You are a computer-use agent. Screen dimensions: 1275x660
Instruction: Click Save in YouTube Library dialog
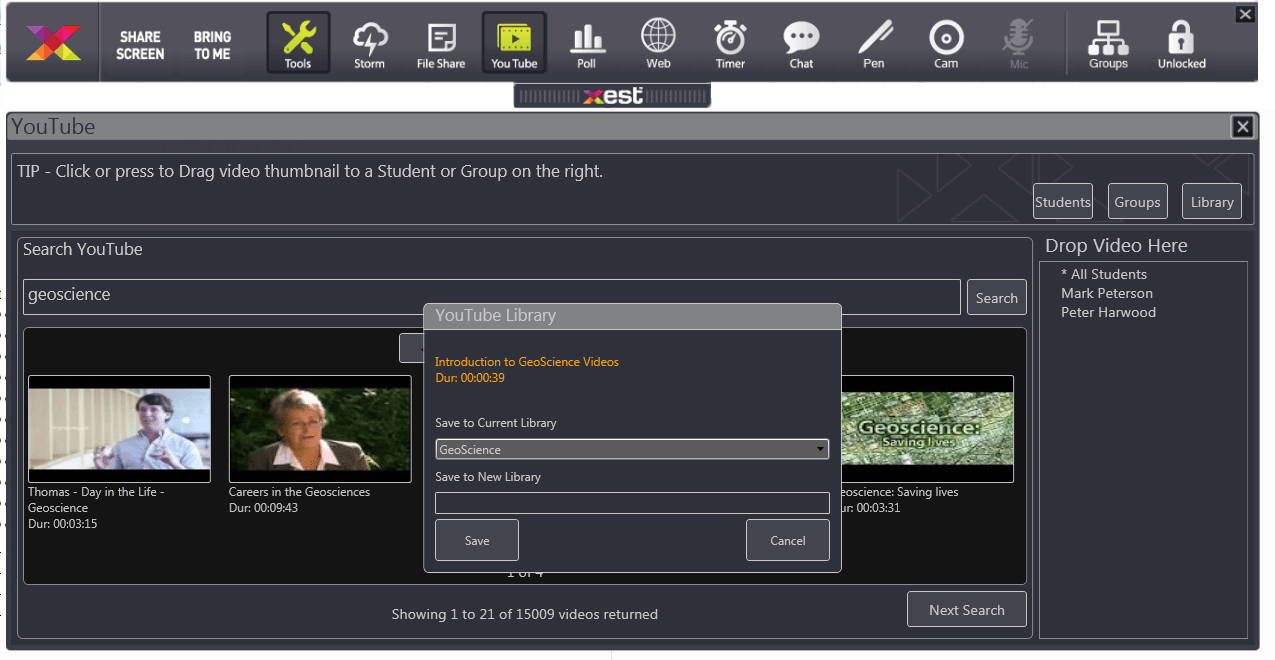coord(477,540)
